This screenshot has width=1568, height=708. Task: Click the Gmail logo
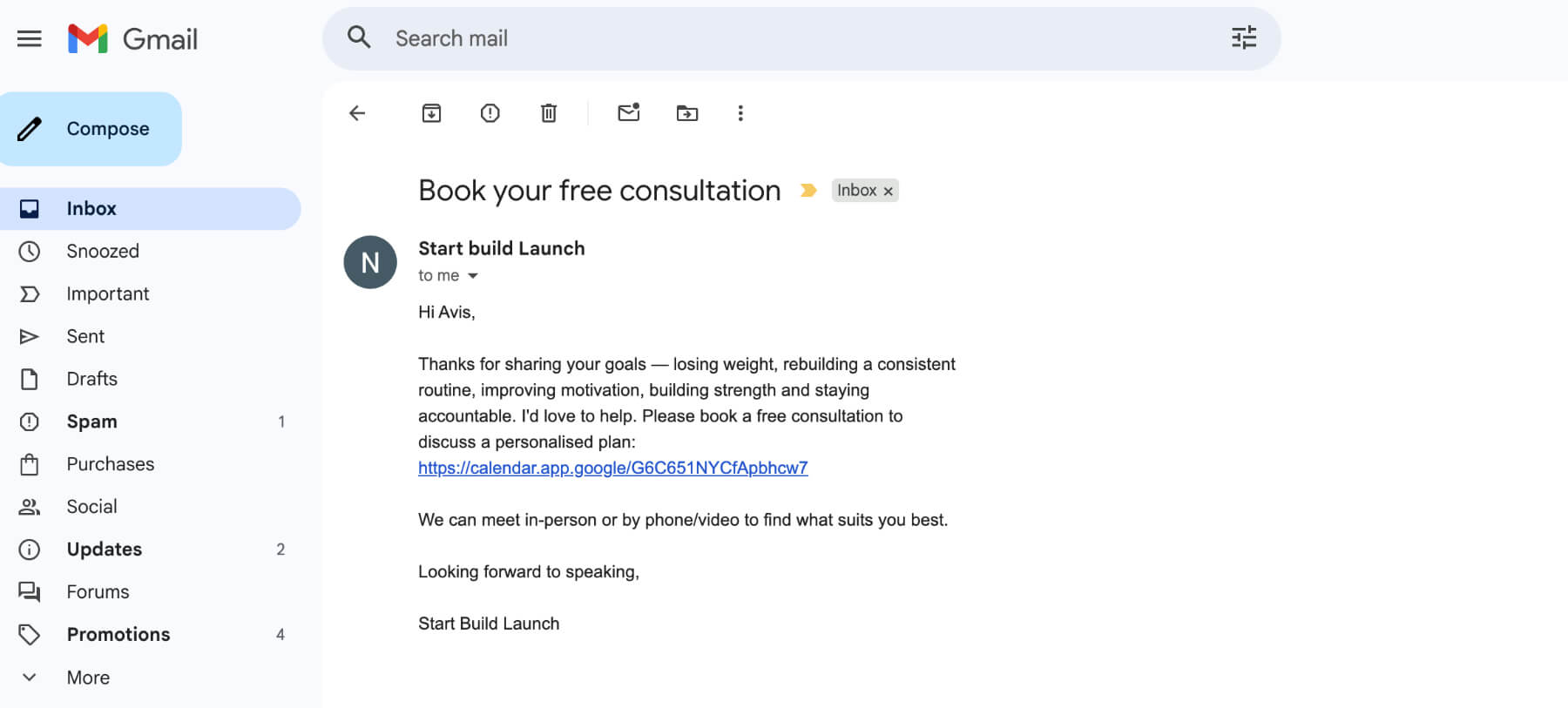pyautogui.click(x=132, y=38)
